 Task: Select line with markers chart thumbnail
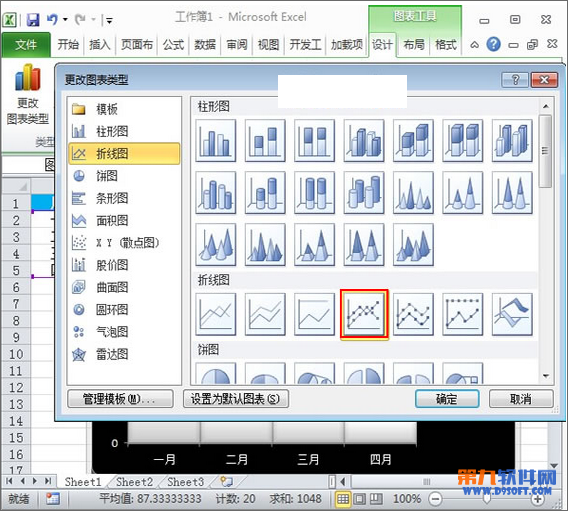tap(364, 314)
